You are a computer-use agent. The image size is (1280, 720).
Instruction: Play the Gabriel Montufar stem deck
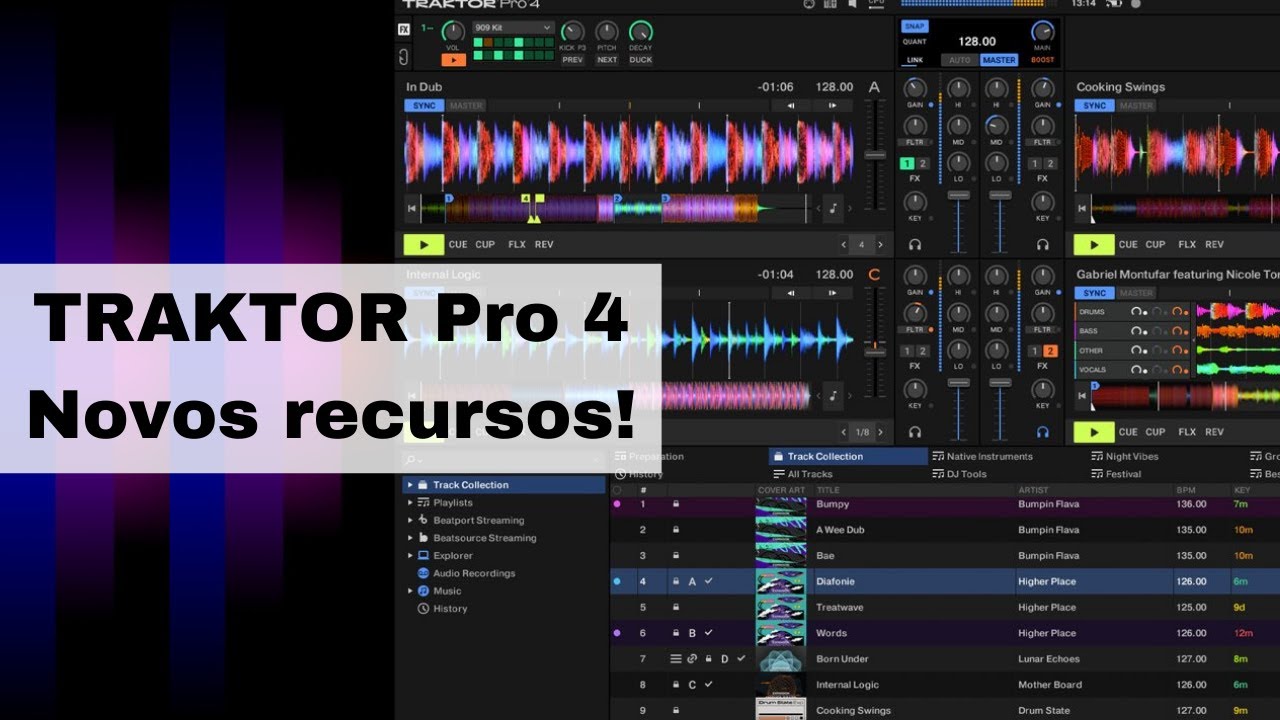(1094, 432)
